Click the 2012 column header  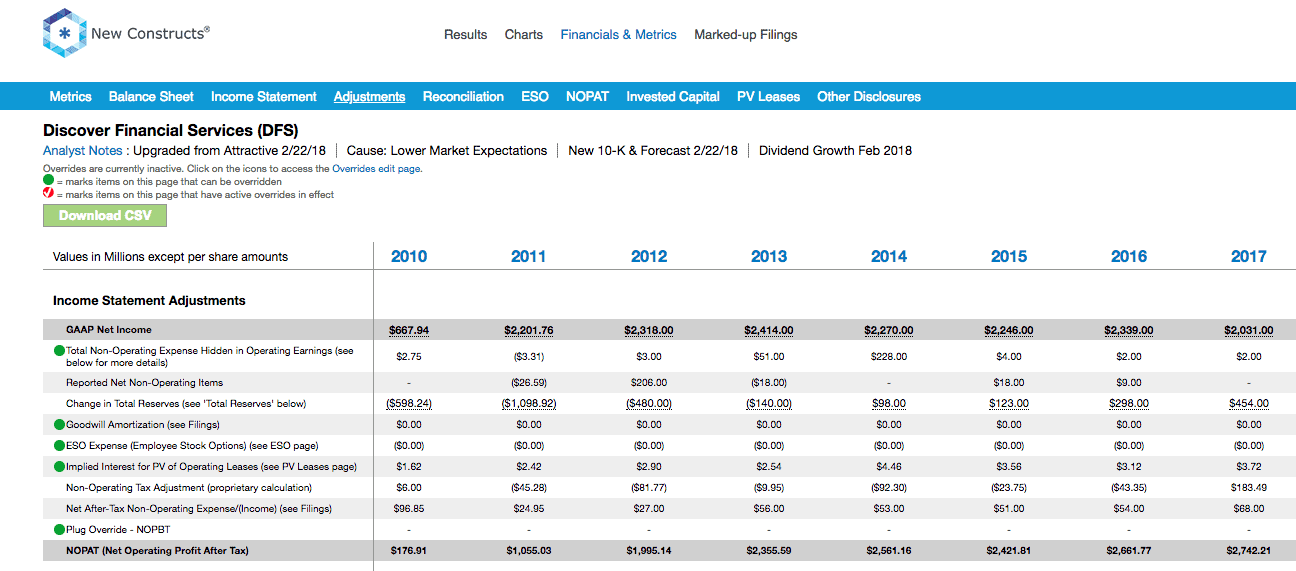(x=649, y=257)
